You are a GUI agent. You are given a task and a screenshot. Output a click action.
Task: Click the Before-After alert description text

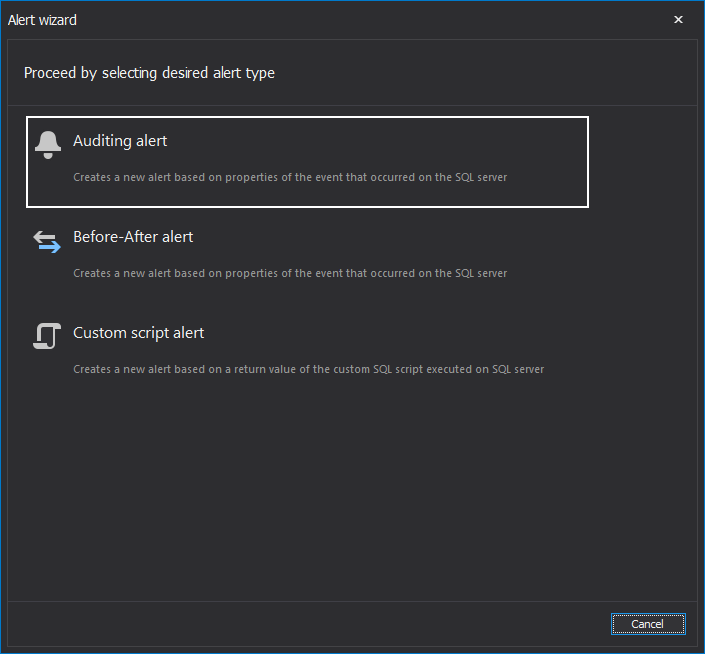(x=290, y=273)
